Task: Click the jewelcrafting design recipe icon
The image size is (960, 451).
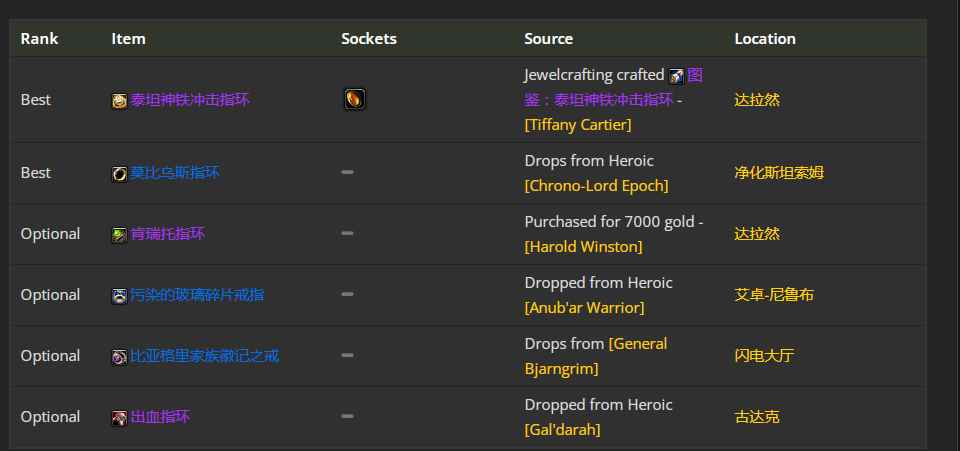Action: [x=677, y=76]
